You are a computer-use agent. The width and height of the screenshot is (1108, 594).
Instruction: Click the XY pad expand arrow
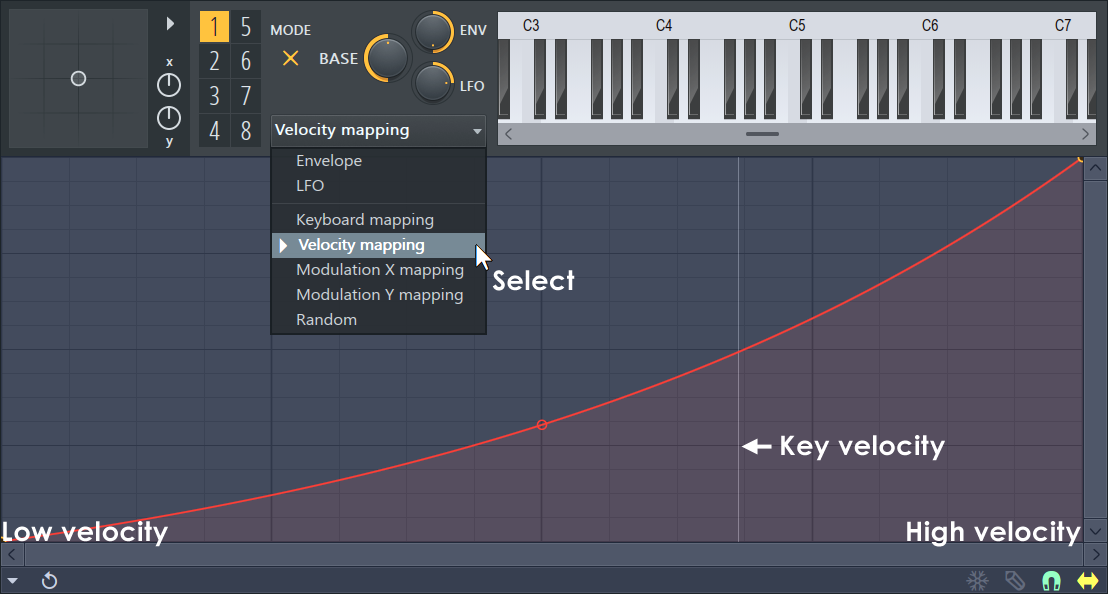(x=170, y=24)
